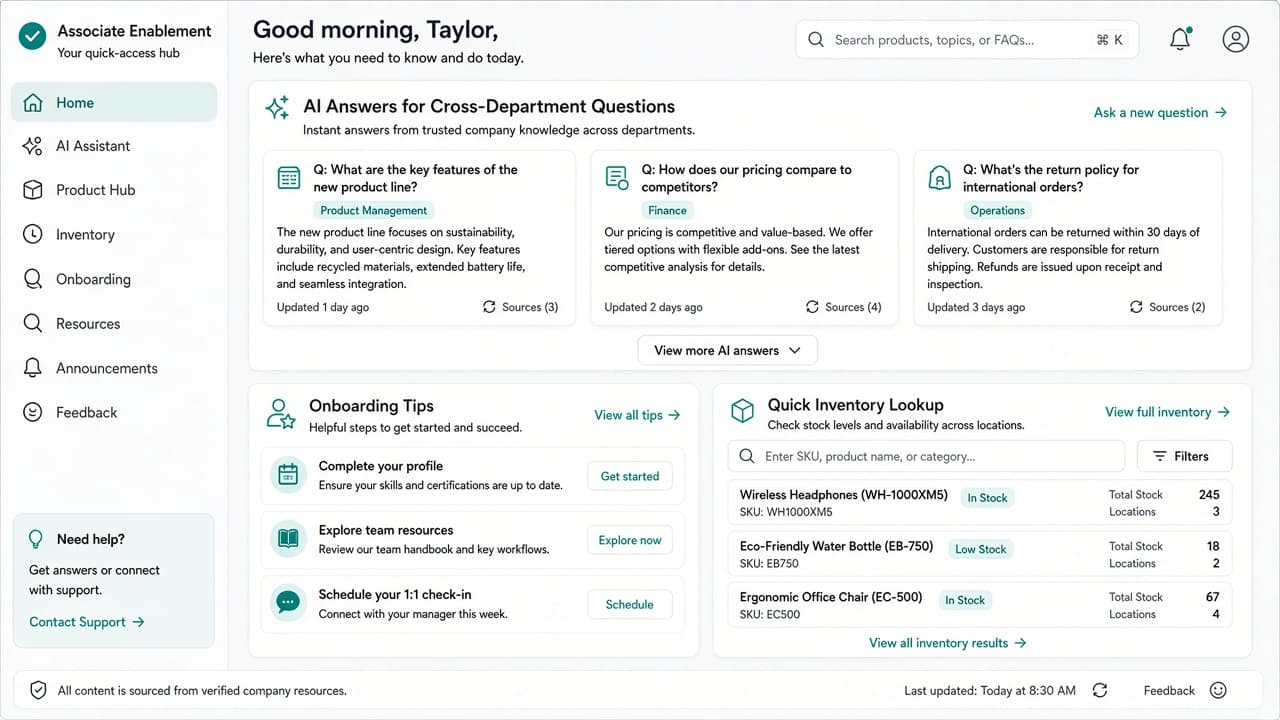Click the Inventory clock icon in sidebar
Image resolution: width=1280 pixels, height=720 pixels.
tap(33, 234)
